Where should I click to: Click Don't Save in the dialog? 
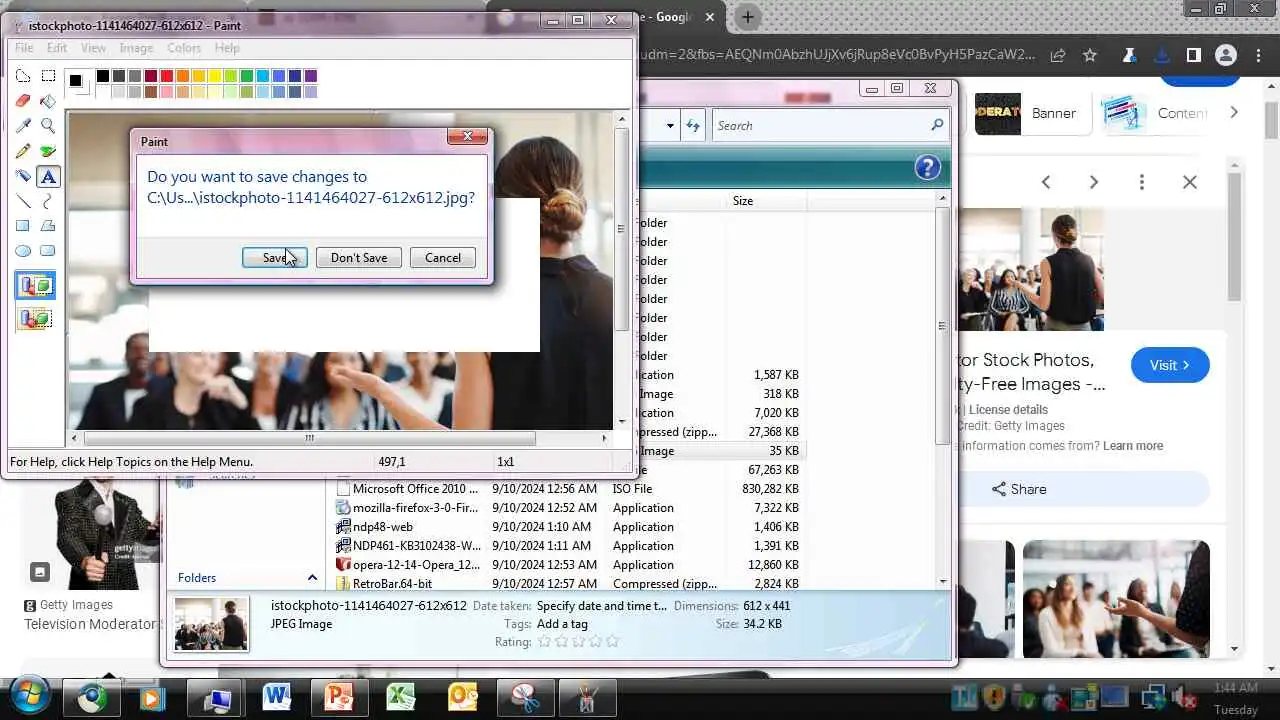tap(359, 258)
